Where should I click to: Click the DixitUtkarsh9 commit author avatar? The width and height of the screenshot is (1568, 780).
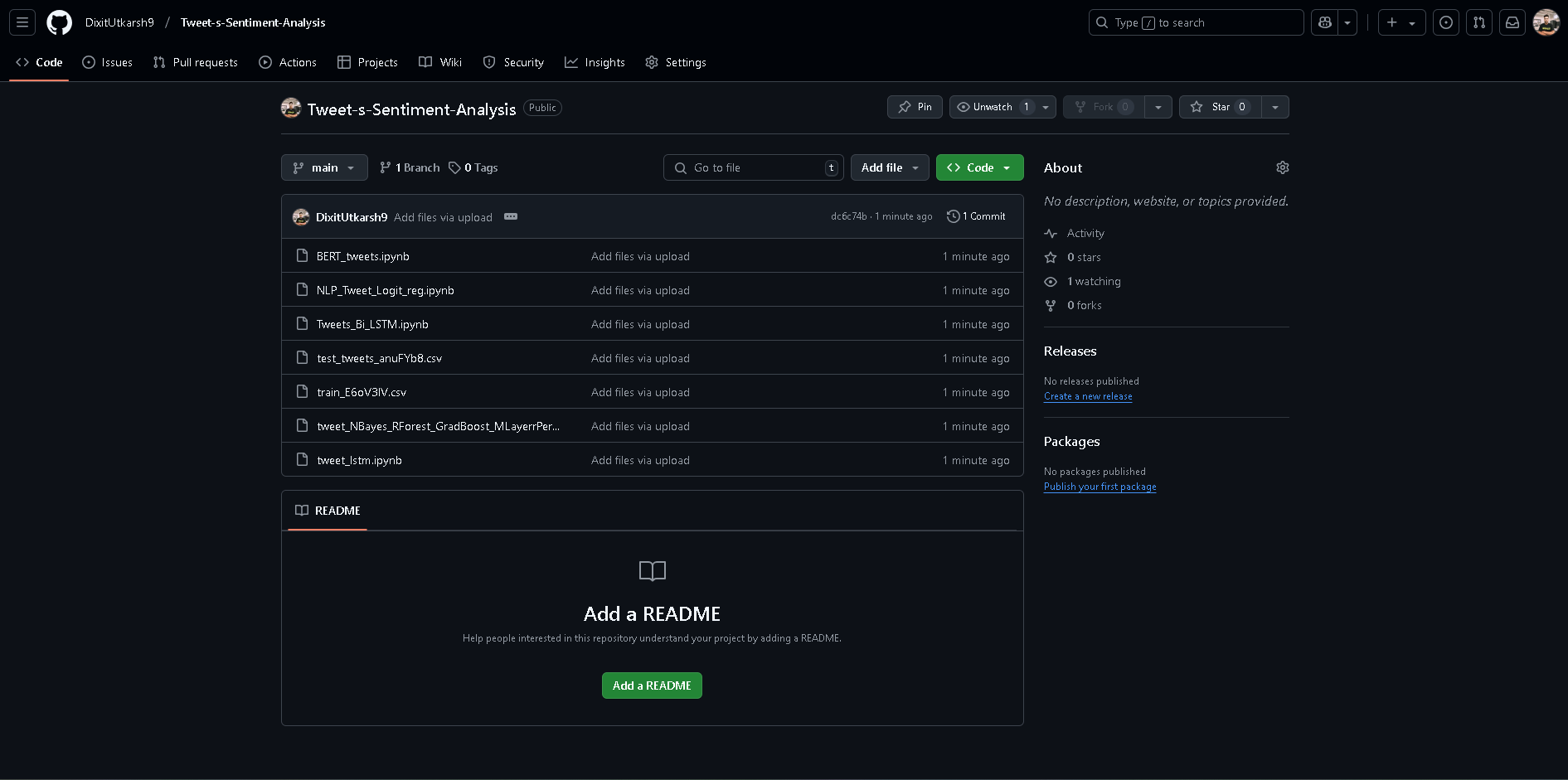[301, 217]
